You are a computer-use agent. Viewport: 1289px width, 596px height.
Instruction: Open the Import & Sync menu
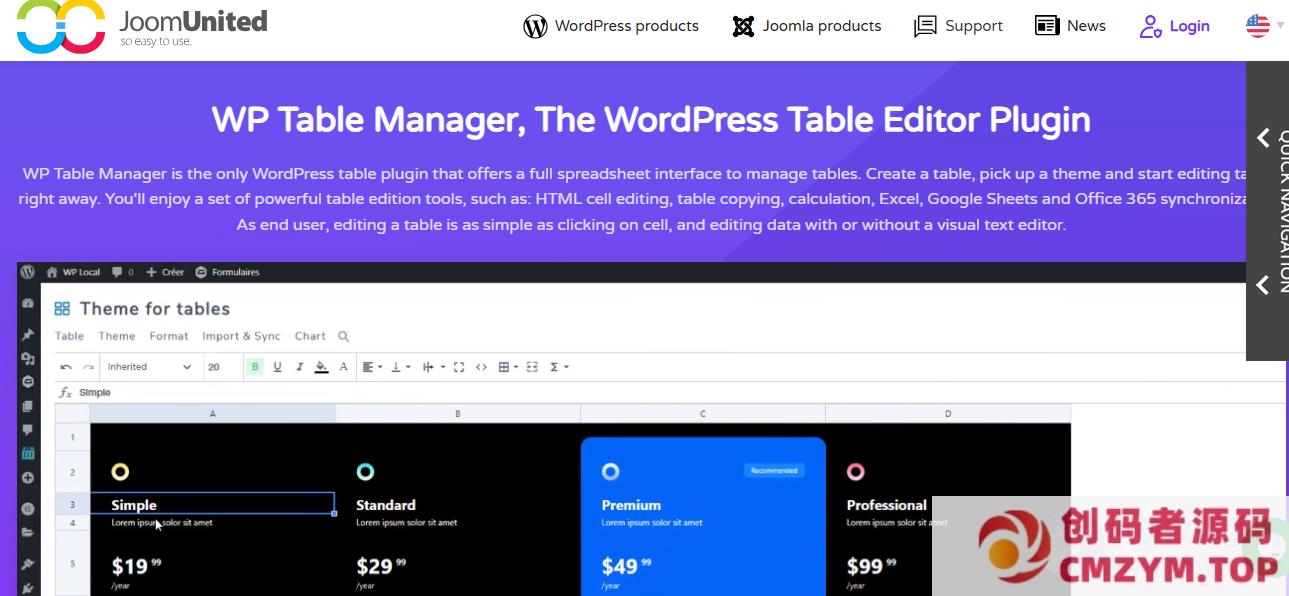pos(241,336)
